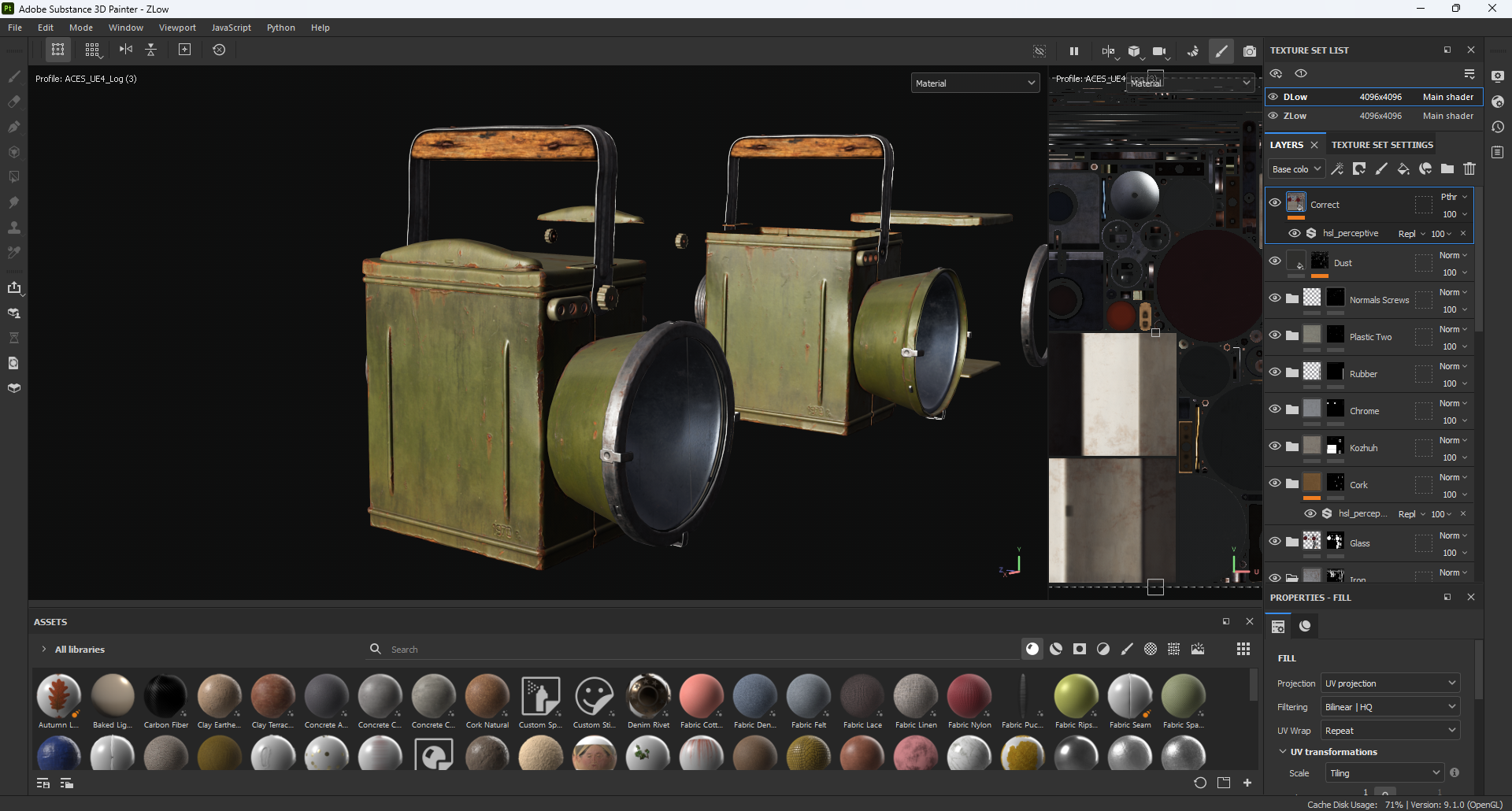Click the camera screenshot icon in viewport toolbar
1512x811 pixels.
point(1249,51)
